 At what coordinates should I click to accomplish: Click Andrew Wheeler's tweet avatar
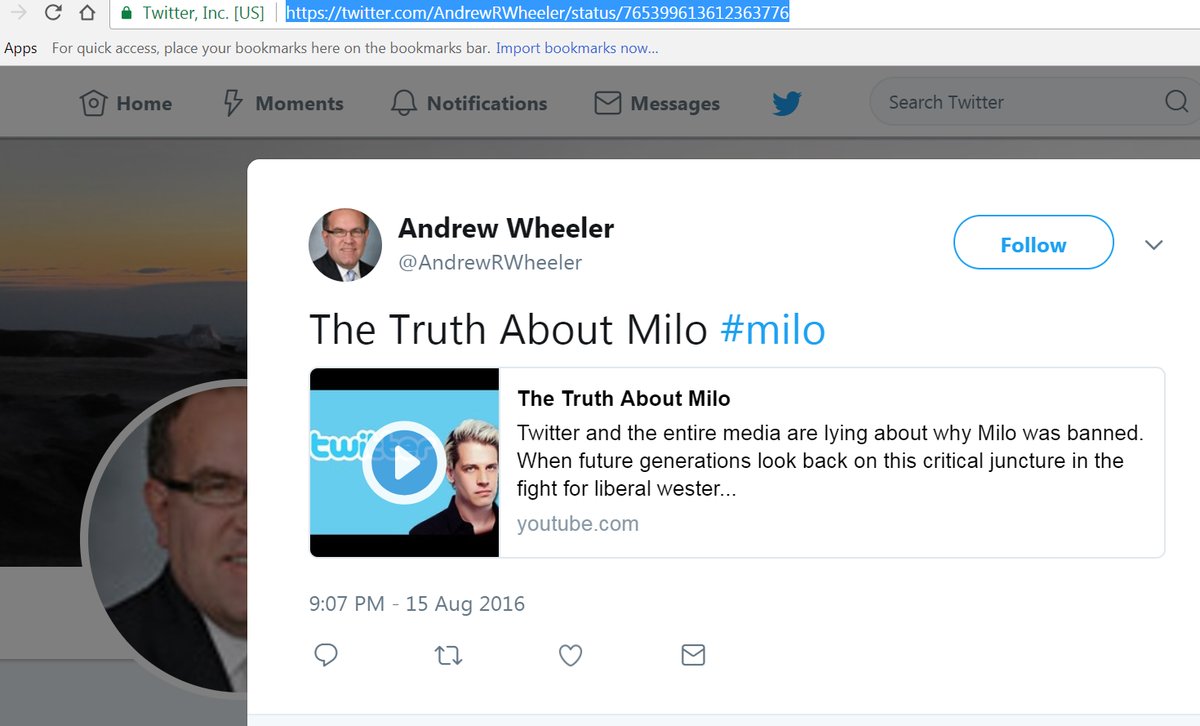pyautogui.click(x=345, y=244)
